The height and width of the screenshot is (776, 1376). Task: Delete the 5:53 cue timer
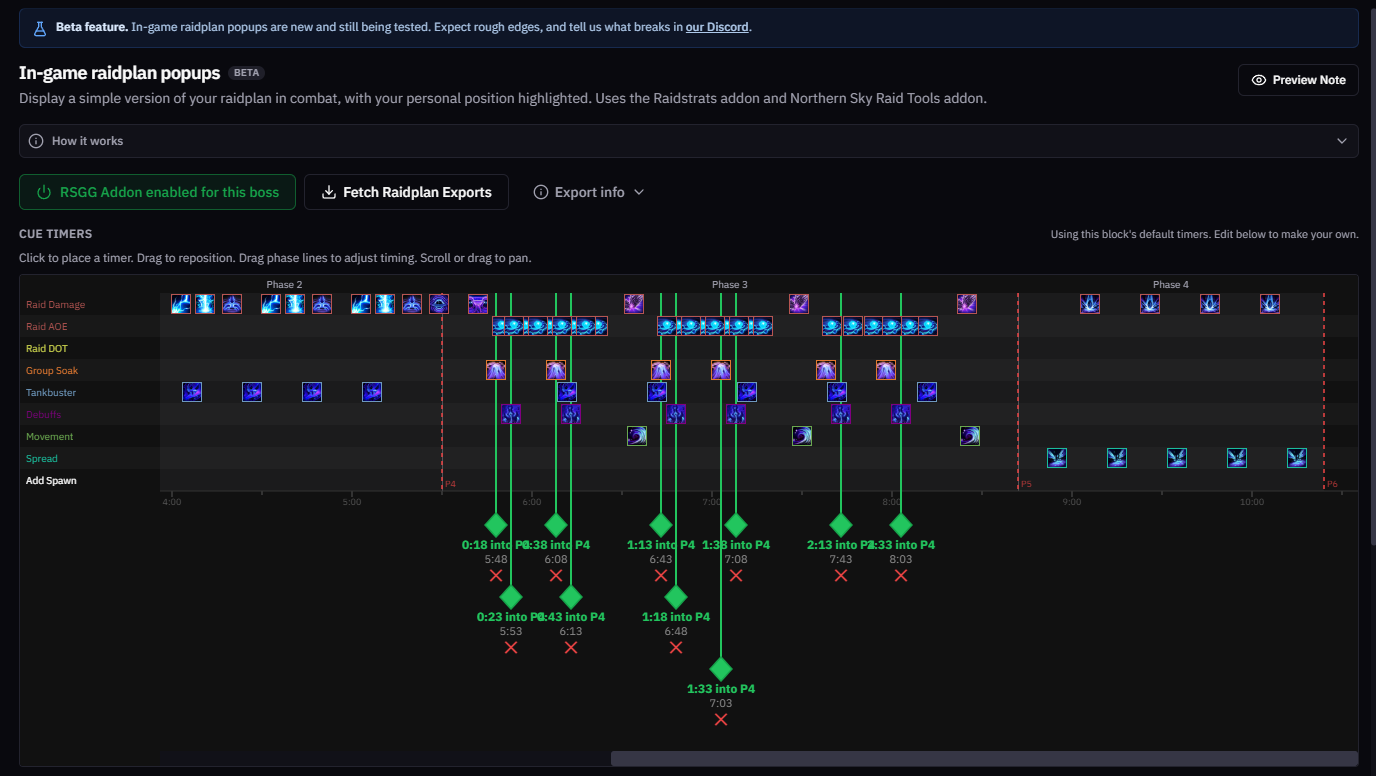point(511,648)
